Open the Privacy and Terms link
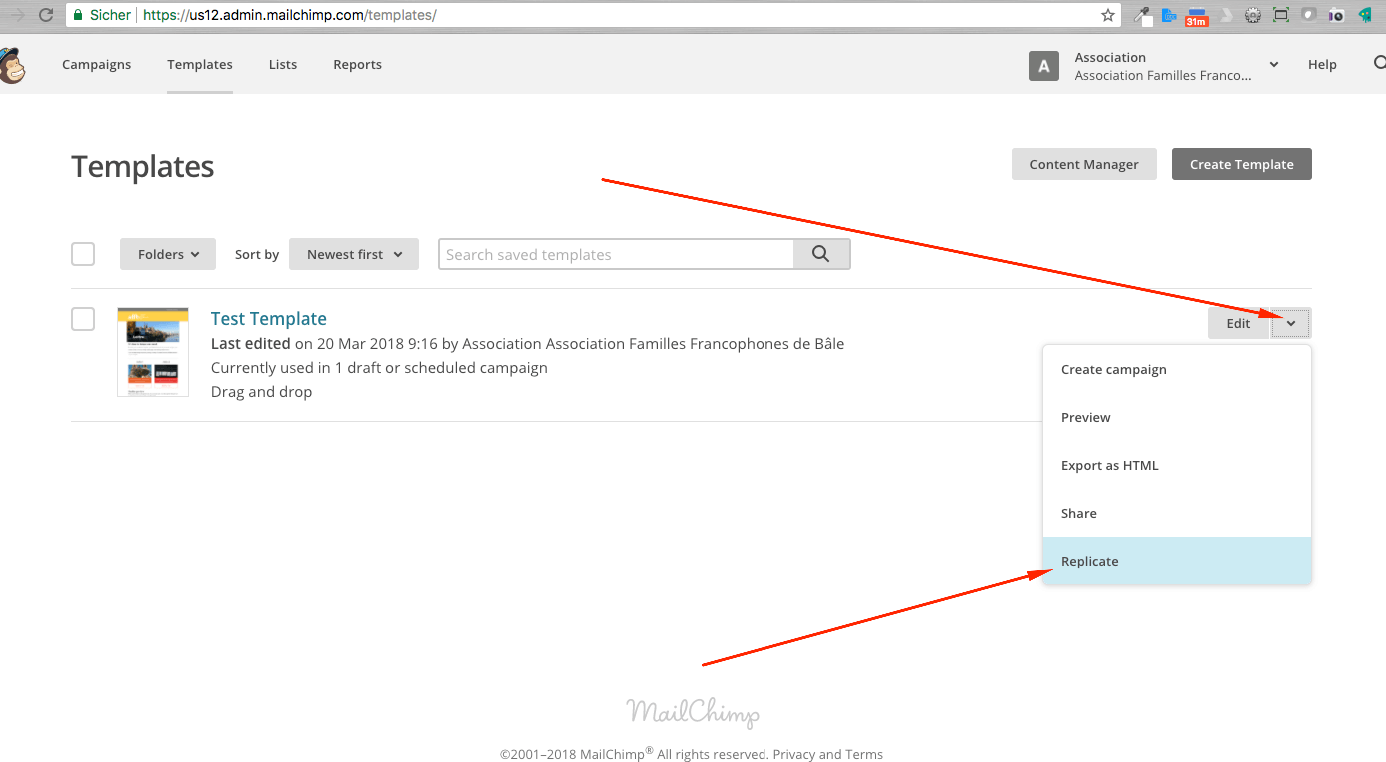 828,754
